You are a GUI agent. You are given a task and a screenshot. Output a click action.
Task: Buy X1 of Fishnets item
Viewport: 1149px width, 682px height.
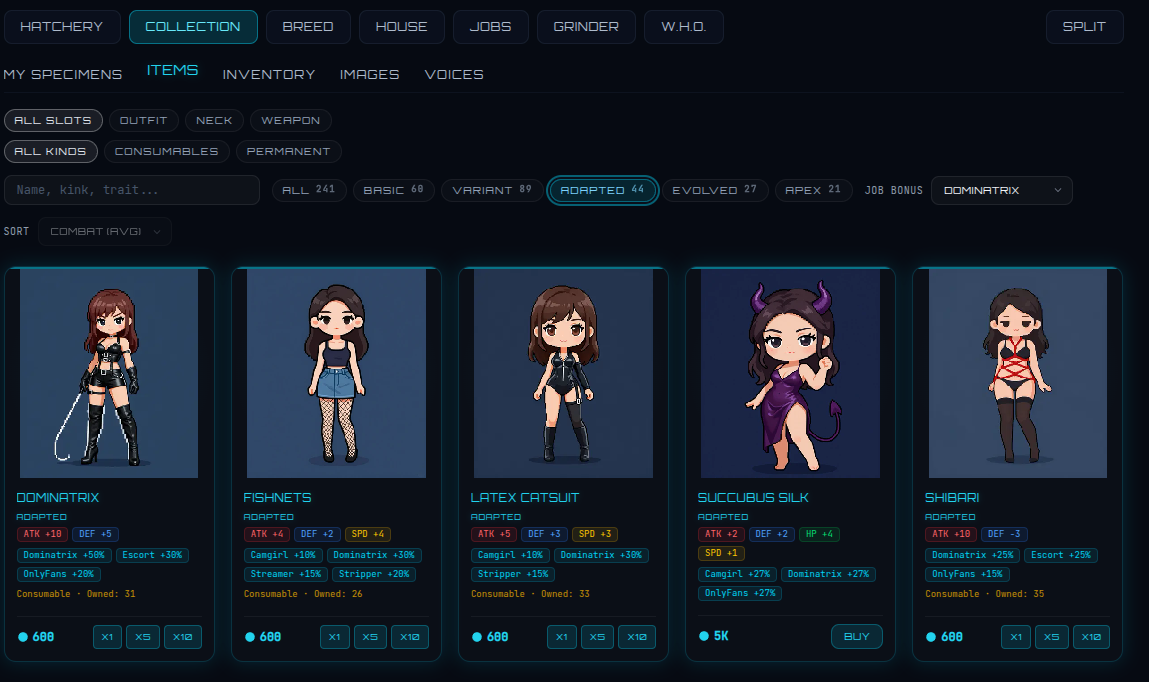[335, 637]
